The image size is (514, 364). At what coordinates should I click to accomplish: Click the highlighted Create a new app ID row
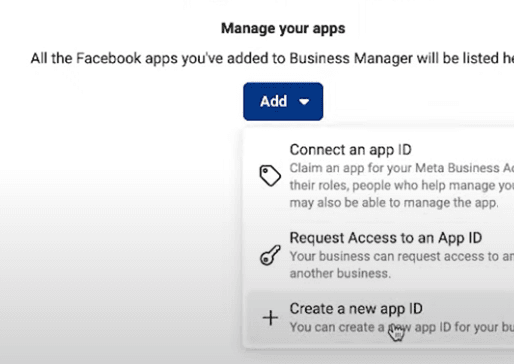380,318
